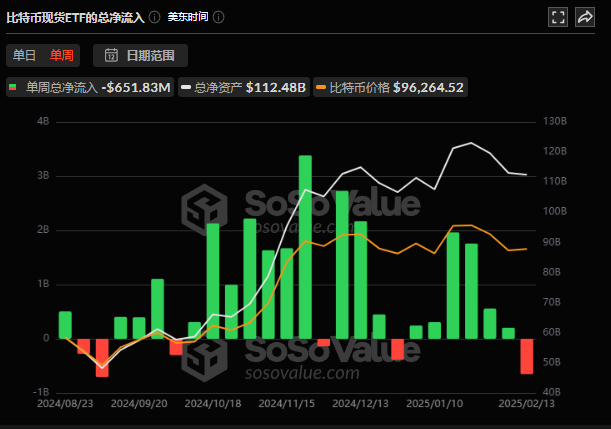The width and height of the screenshot is (611, 429).
Task: Click white swatch of 总净资产 legend
Action: (186, 87)
